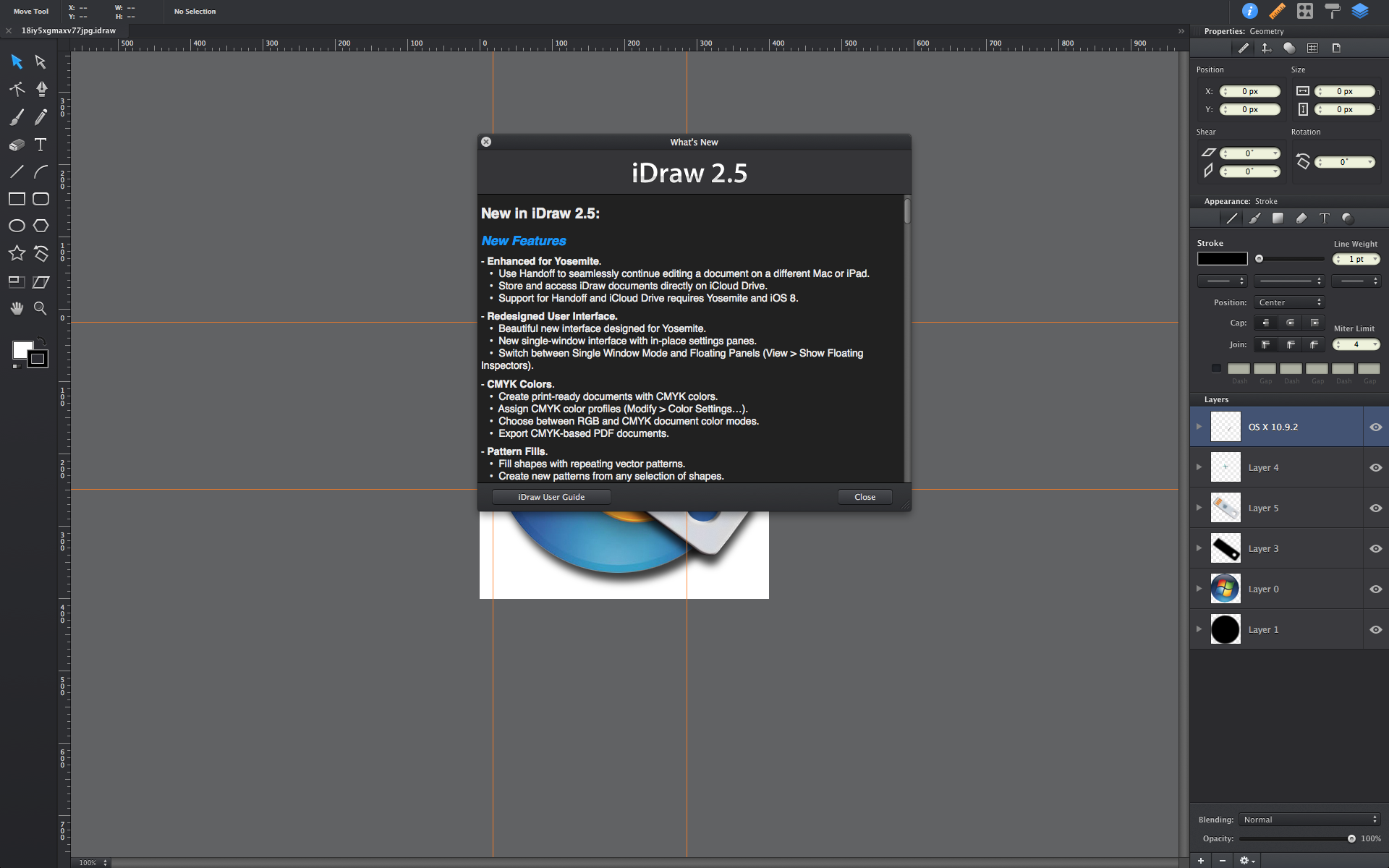This screenshot has height=868, width=1389.
Task: Activate the Zoom magnifier tool
Action: click(41, 308)
